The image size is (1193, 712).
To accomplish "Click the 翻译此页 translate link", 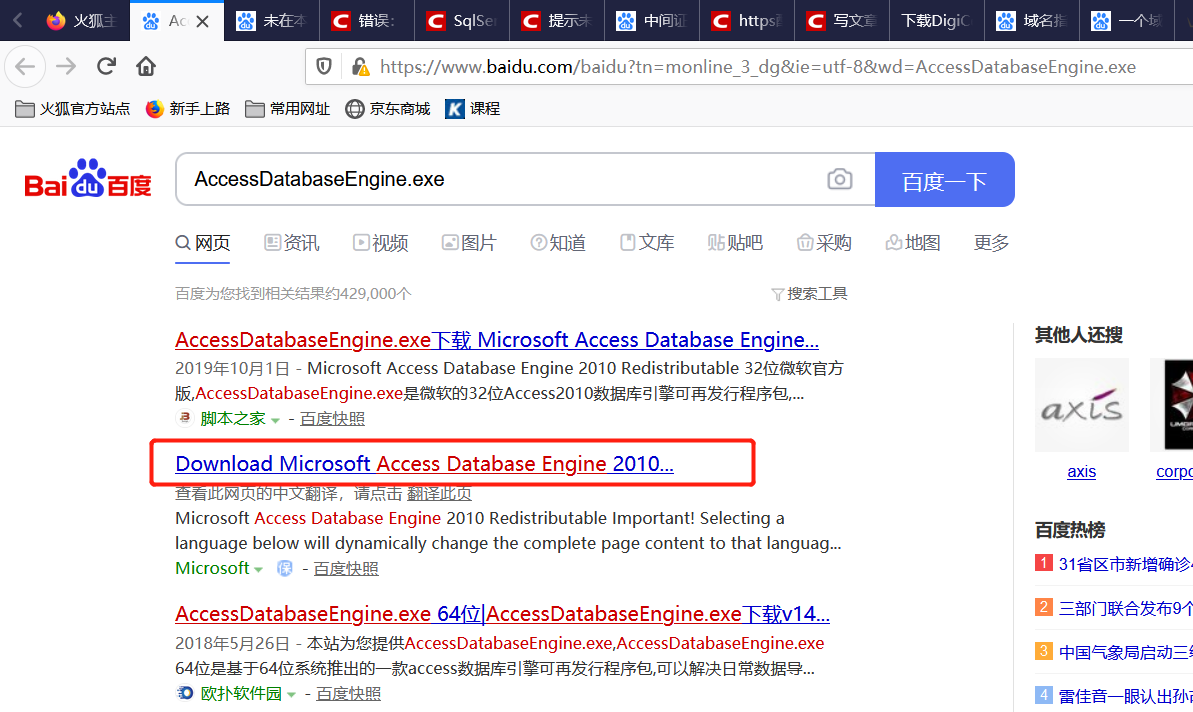I will tap(439, 494).
